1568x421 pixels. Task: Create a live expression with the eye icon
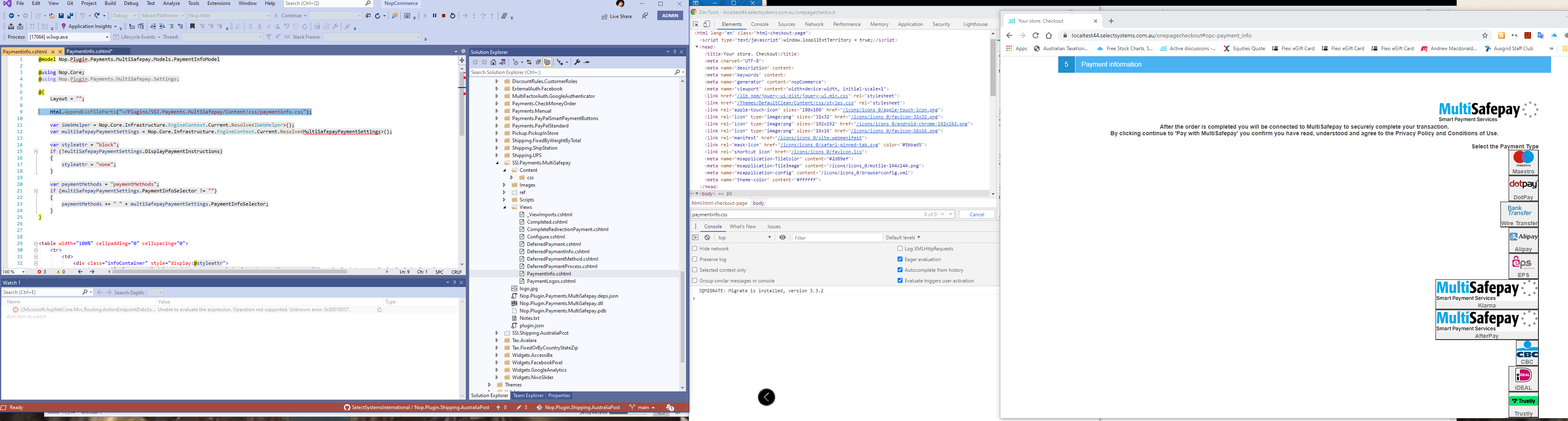pos(782,238)
